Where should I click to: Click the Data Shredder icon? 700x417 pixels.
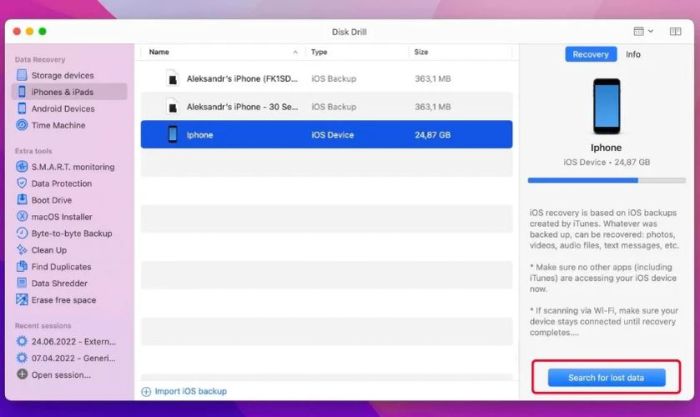point(22,283)
